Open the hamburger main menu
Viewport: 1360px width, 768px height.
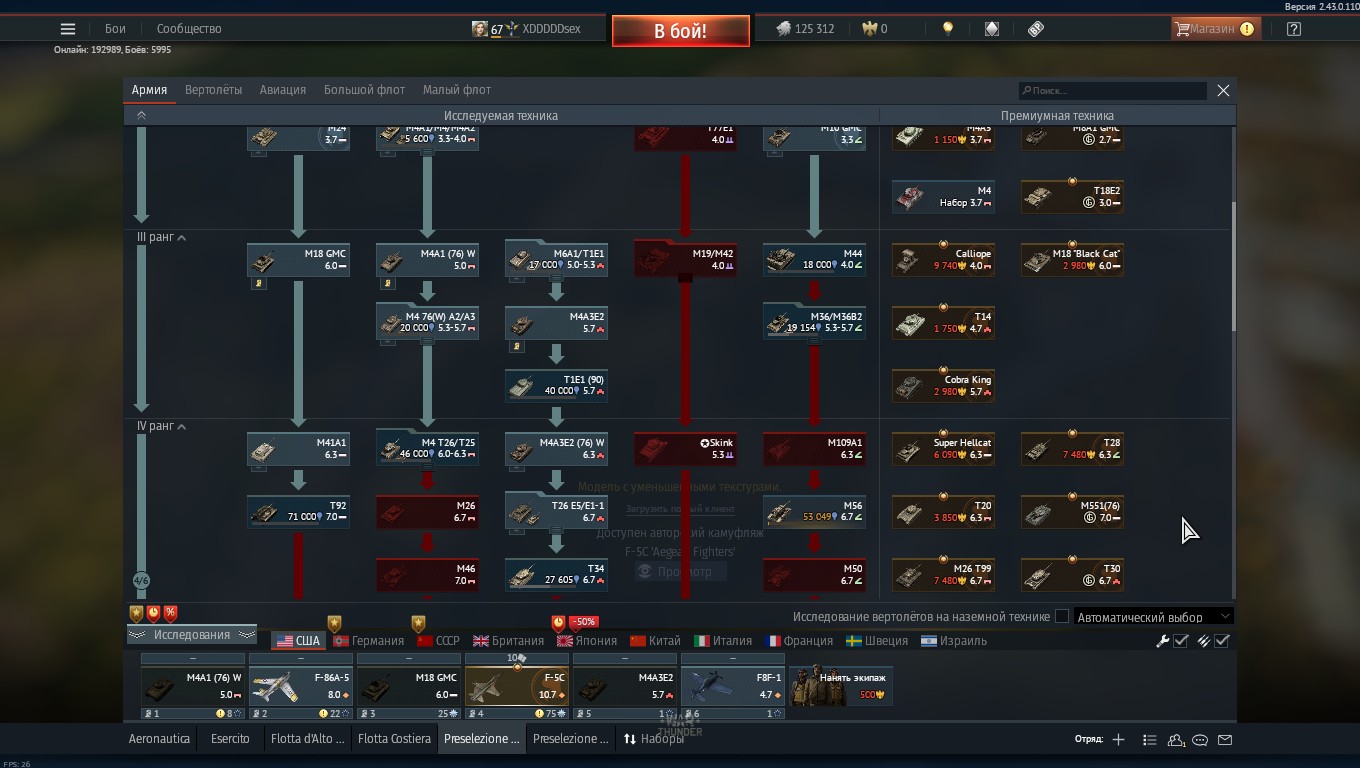coord(68,29)
